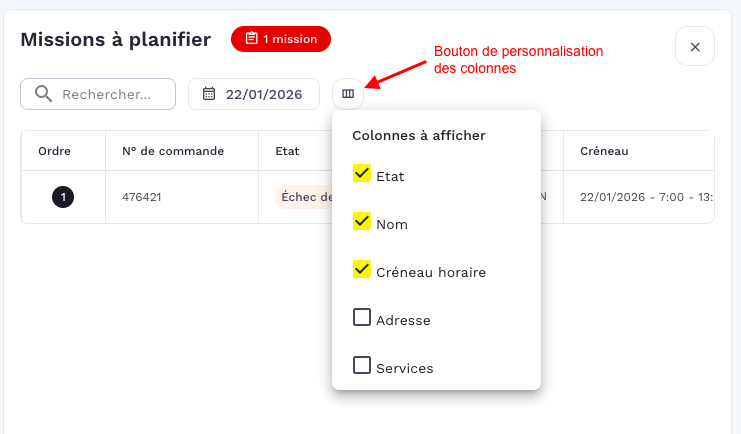
Task: Uncheck the Nom column checkbox
Action: (x=362, y=222)
